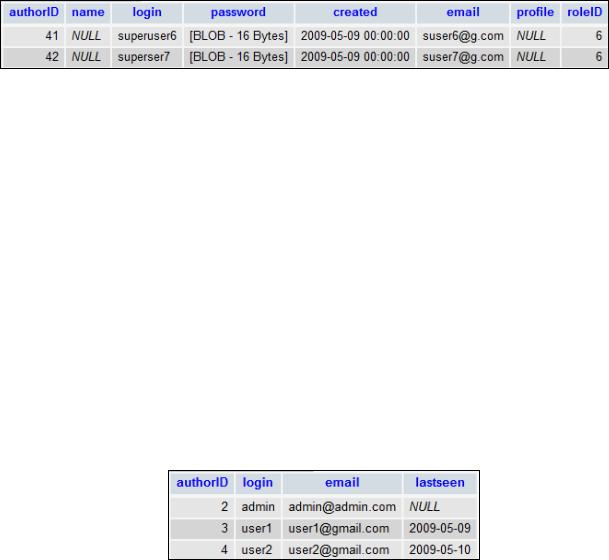Sort top table by authorID header
The height and width of the screenshot is (560, 609).
coord(34,12)
